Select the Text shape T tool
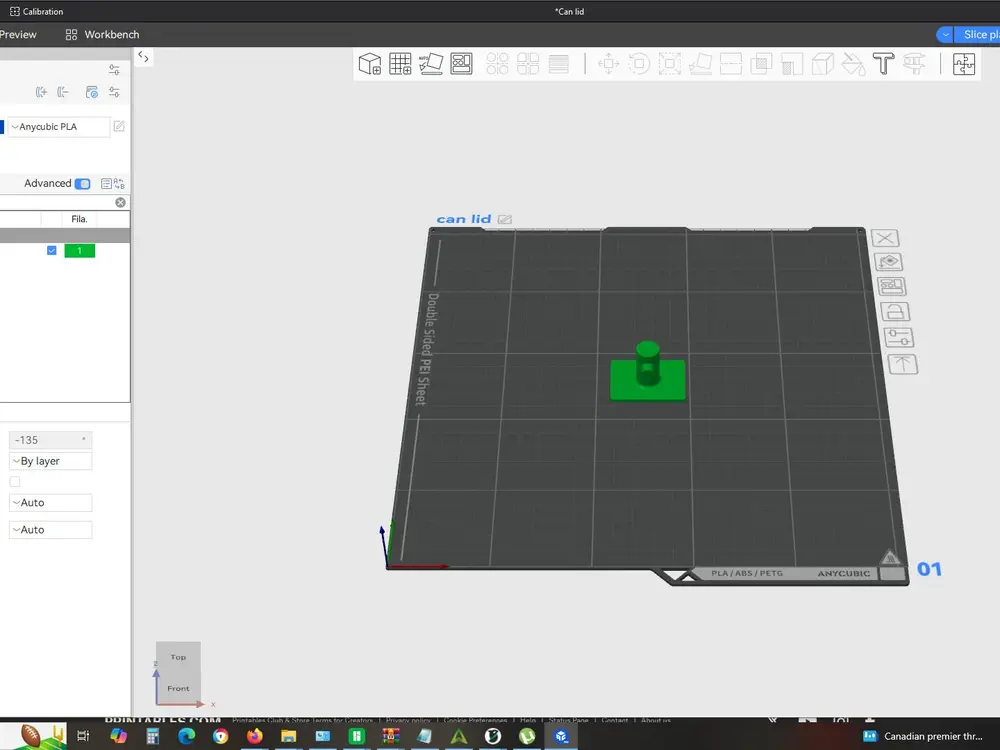Image resolution: width=1000 pixels, height=750 pixels. pyautogui.click(x=883, y=64)
